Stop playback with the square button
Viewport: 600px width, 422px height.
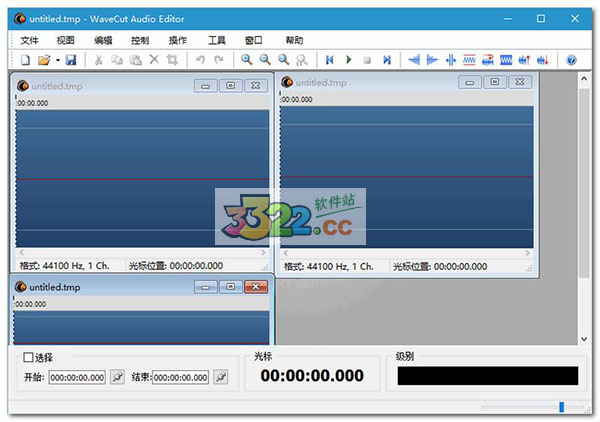[367, 60]
